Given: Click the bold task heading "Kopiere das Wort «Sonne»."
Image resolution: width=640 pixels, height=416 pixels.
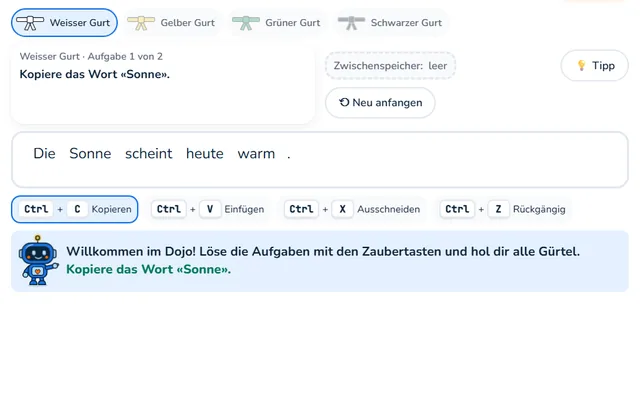Looking at the screenshot, I should pyautogui.click(x=95, y=74).
